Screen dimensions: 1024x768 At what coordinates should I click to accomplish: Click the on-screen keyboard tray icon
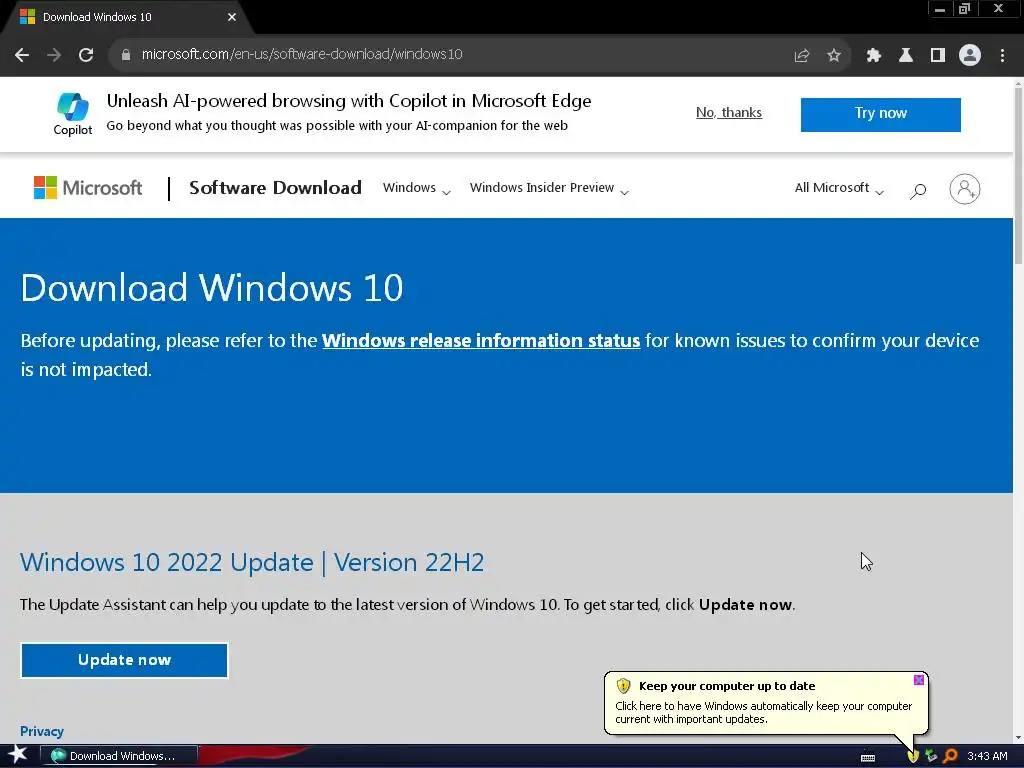coord(868,758)
